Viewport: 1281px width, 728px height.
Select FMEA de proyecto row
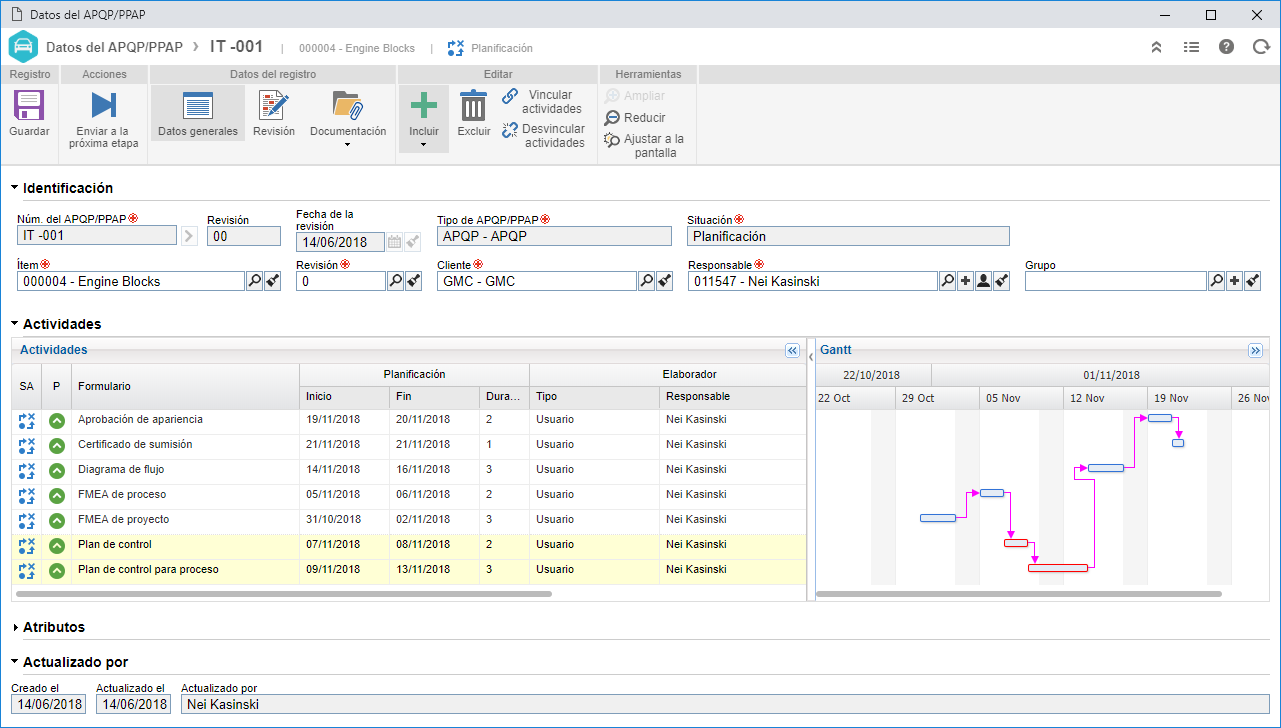tap(408, 520)
